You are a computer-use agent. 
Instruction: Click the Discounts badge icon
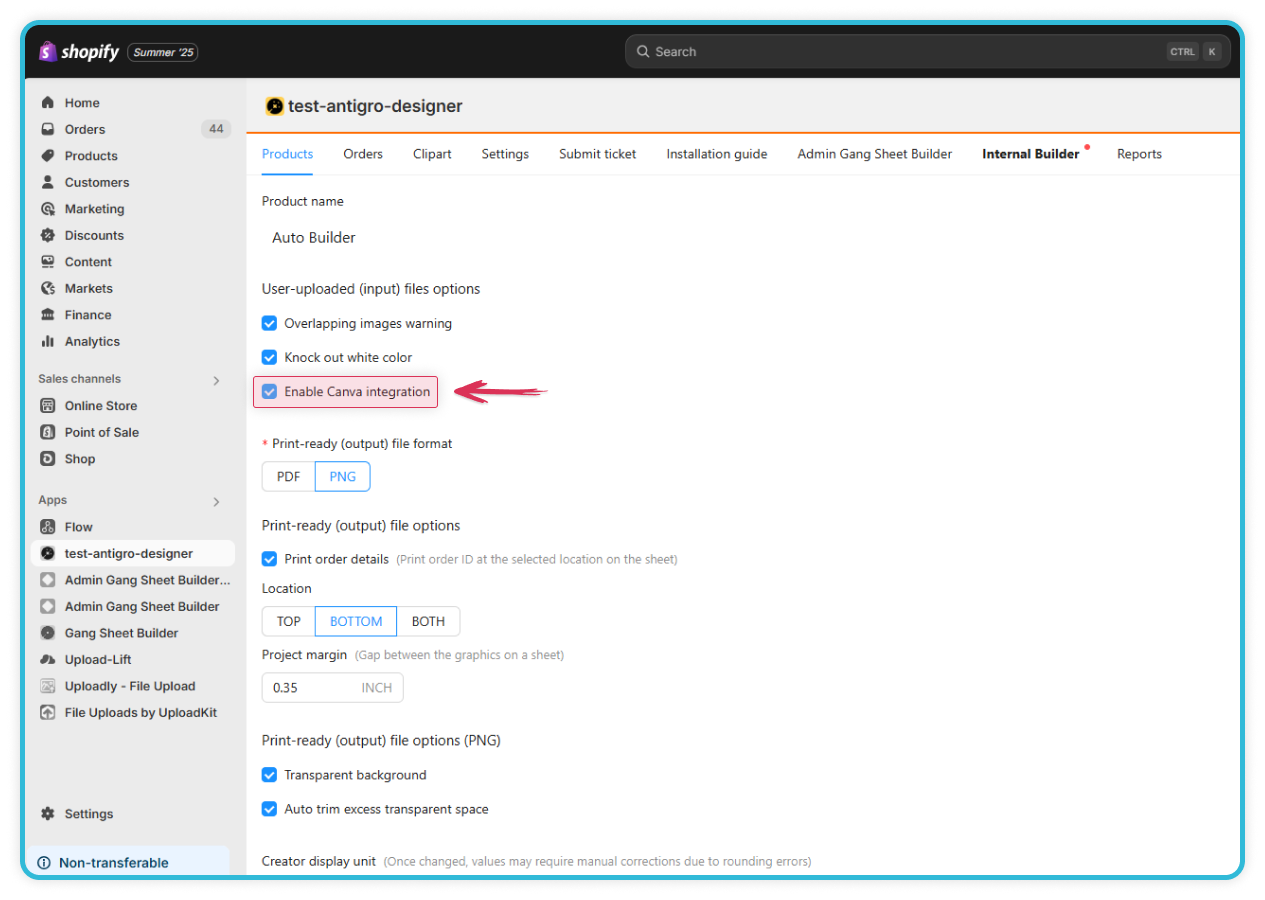click(x=47, y=235)
